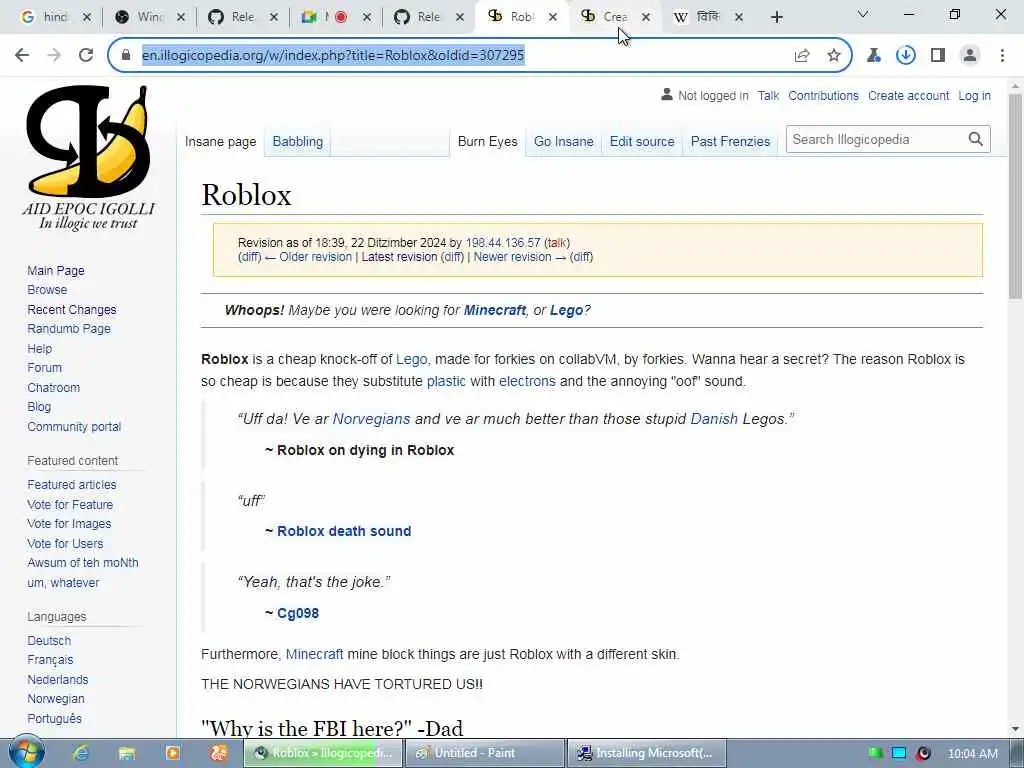
Task: Open the Roblox death sound link
Action: 344,531
